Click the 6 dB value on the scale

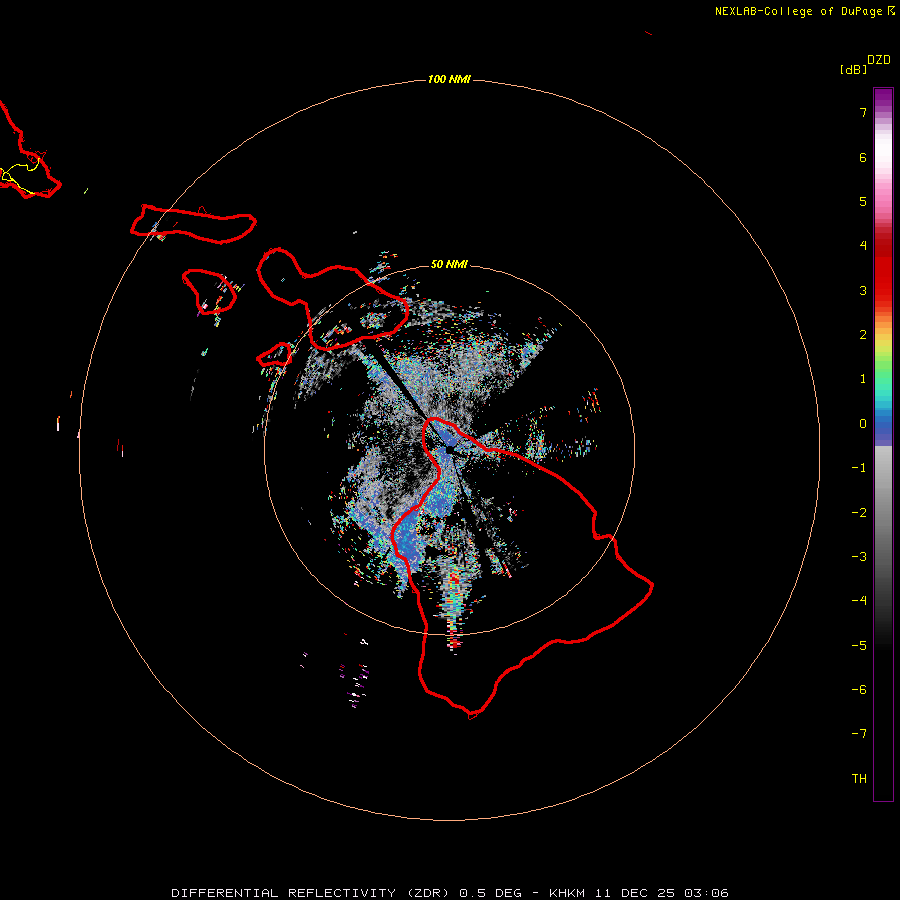coord(863,157)
